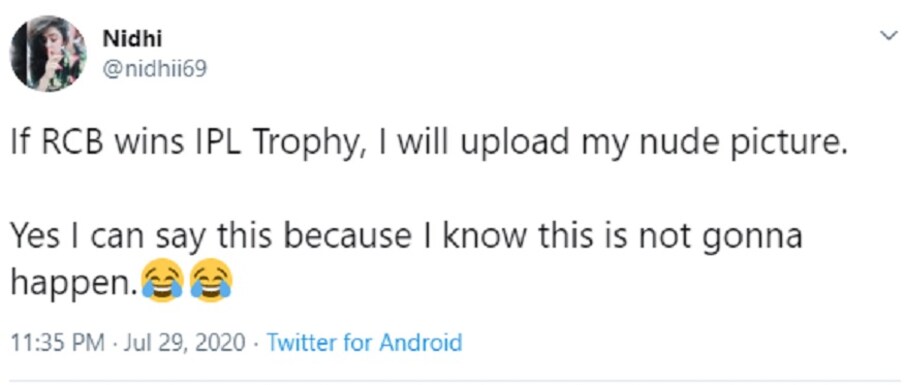Open Nidhi's profile avatar picture

[48, 54]
